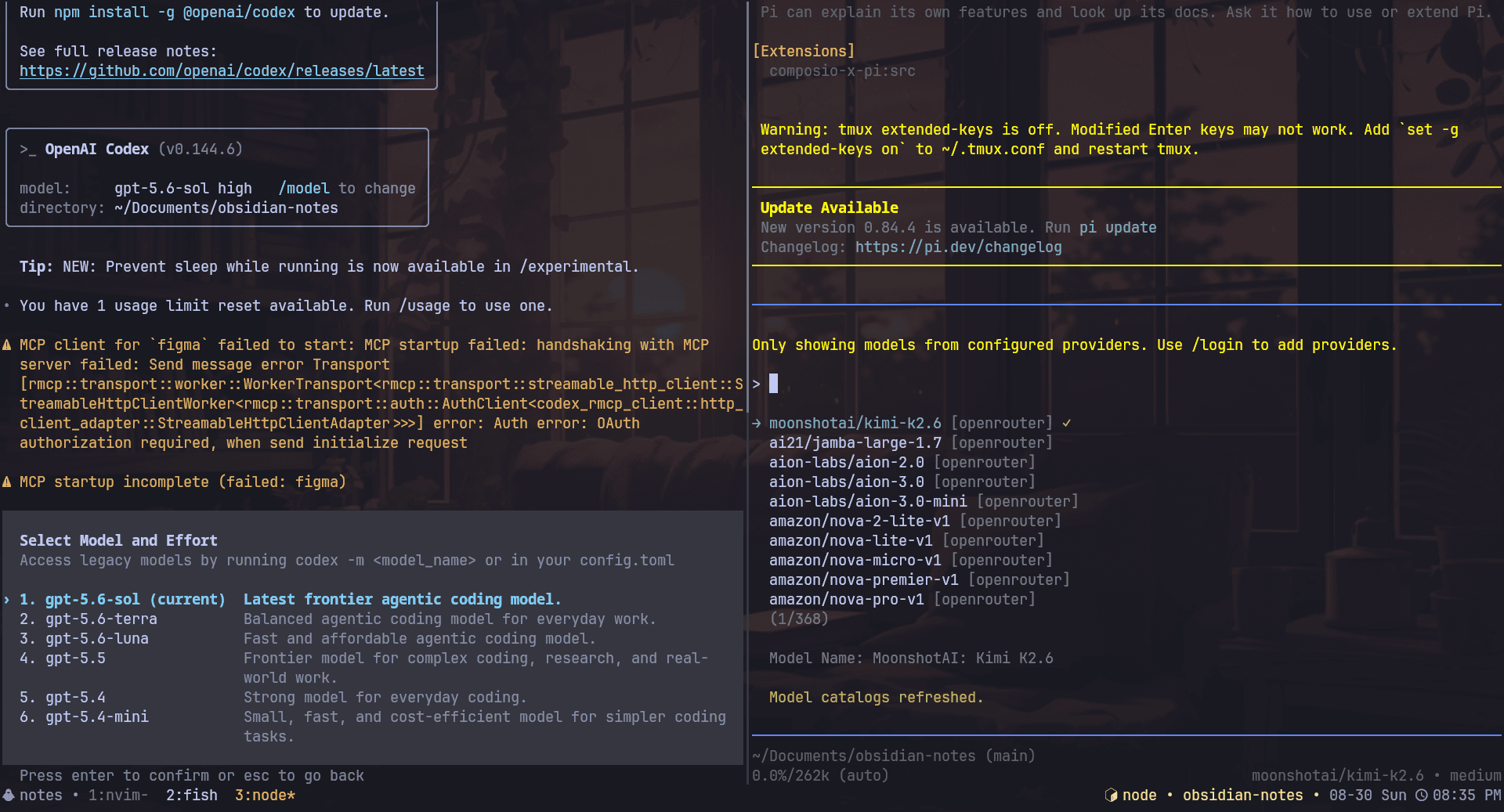
Task: Select amazon/nova-micro-v1 model
Action: 911,561
